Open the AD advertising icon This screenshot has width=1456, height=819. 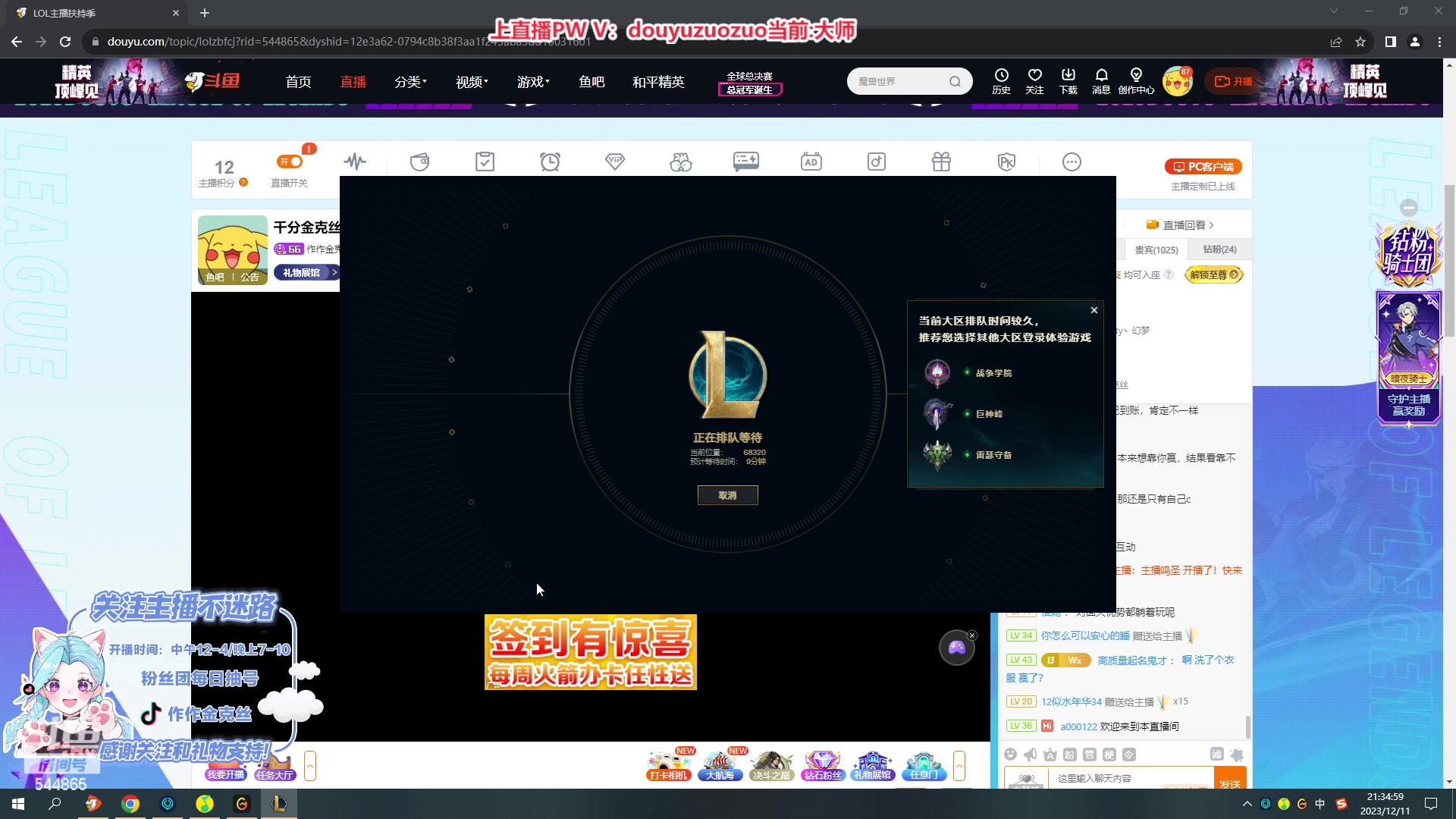point(811,162)
